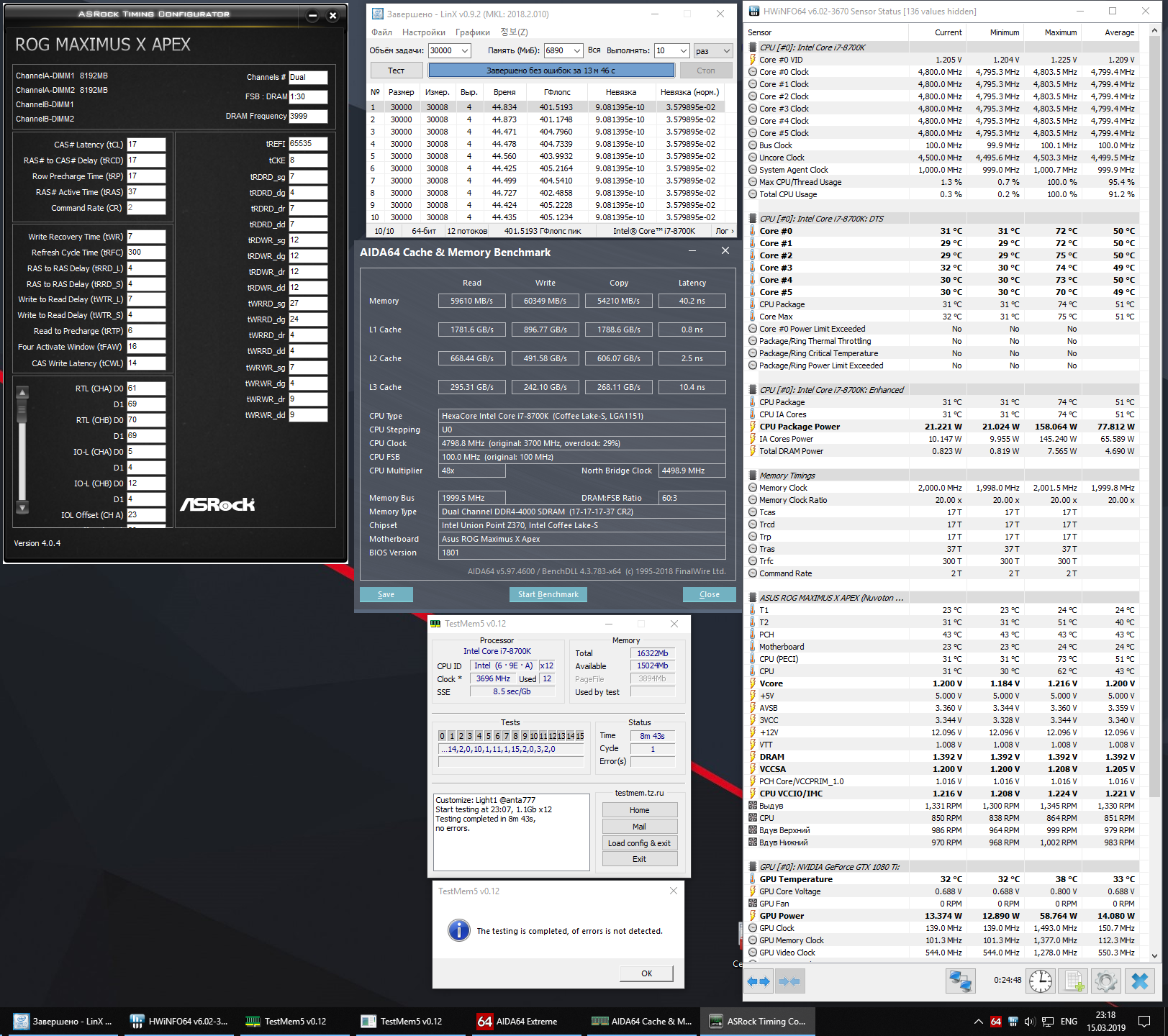Switch to ASRock Timing Configurator taskbar item
This screenshot has height=1036, width=1168.
[759, 1022]
